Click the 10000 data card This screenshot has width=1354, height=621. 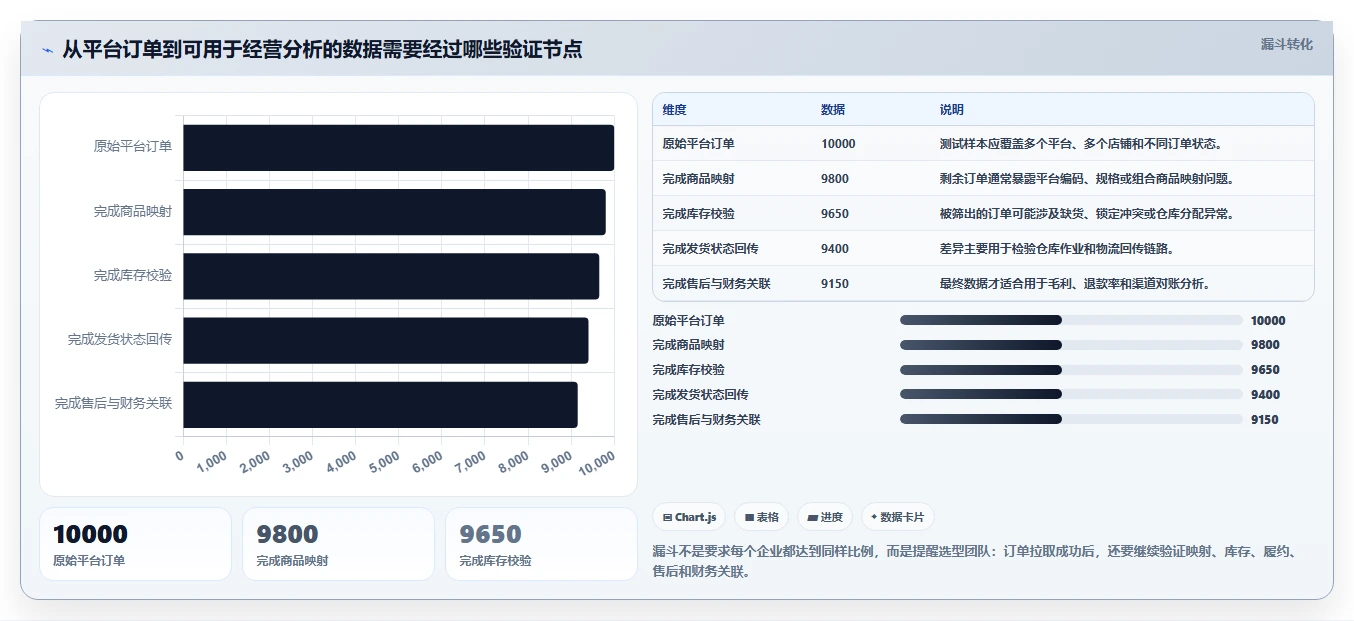tap(135, 544)
